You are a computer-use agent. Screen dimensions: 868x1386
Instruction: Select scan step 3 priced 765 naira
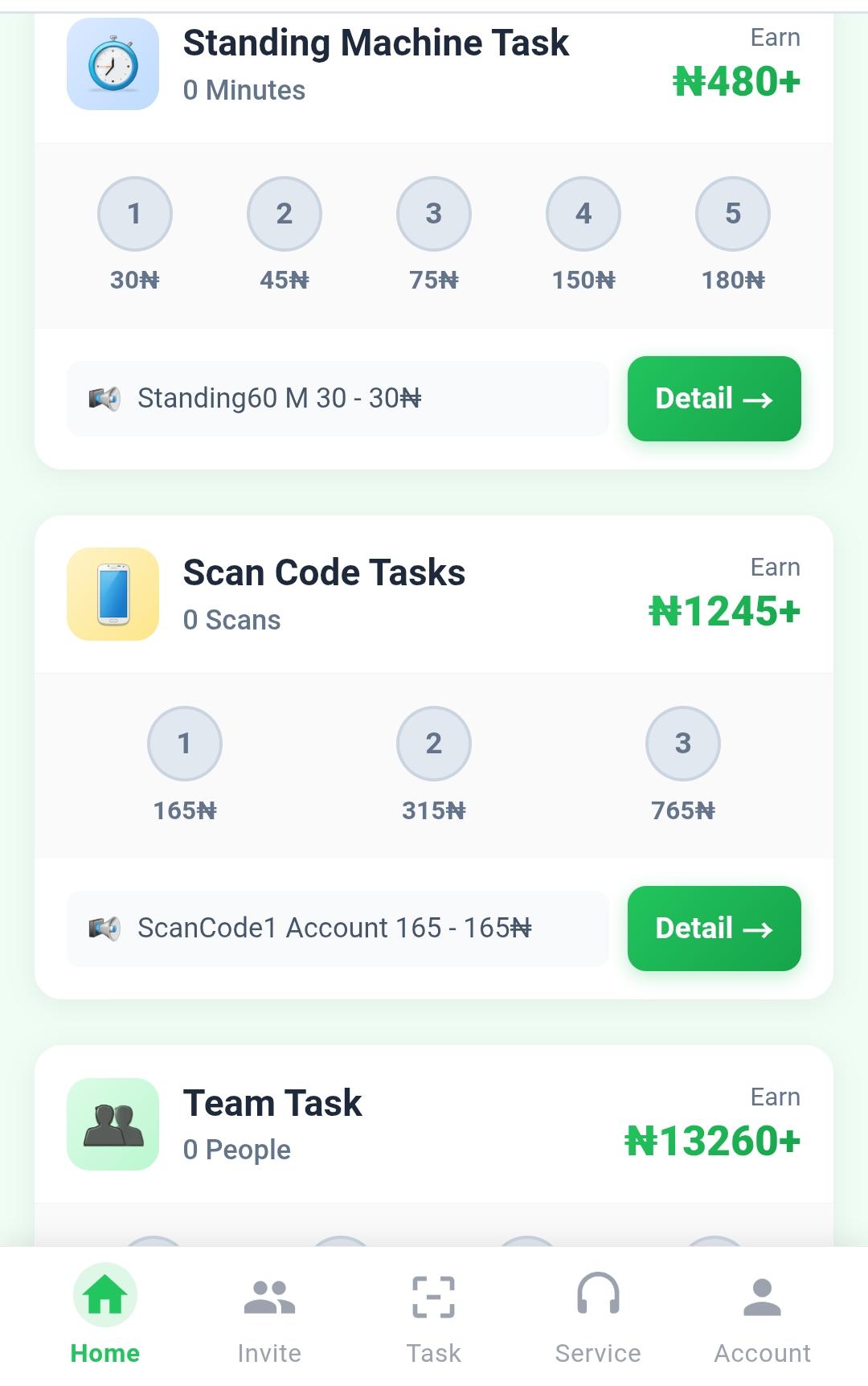(683, 744)
